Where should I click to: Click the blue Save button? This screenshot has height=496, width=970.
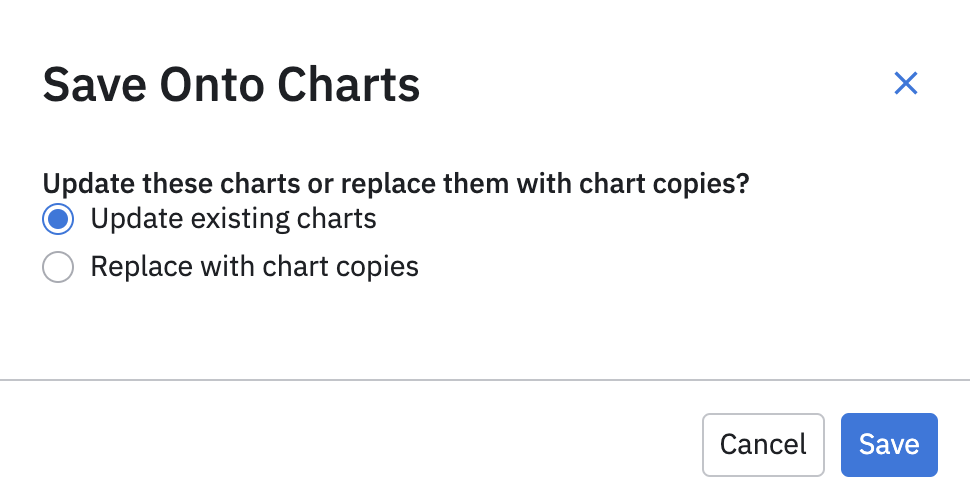click(x=889, y=444)
